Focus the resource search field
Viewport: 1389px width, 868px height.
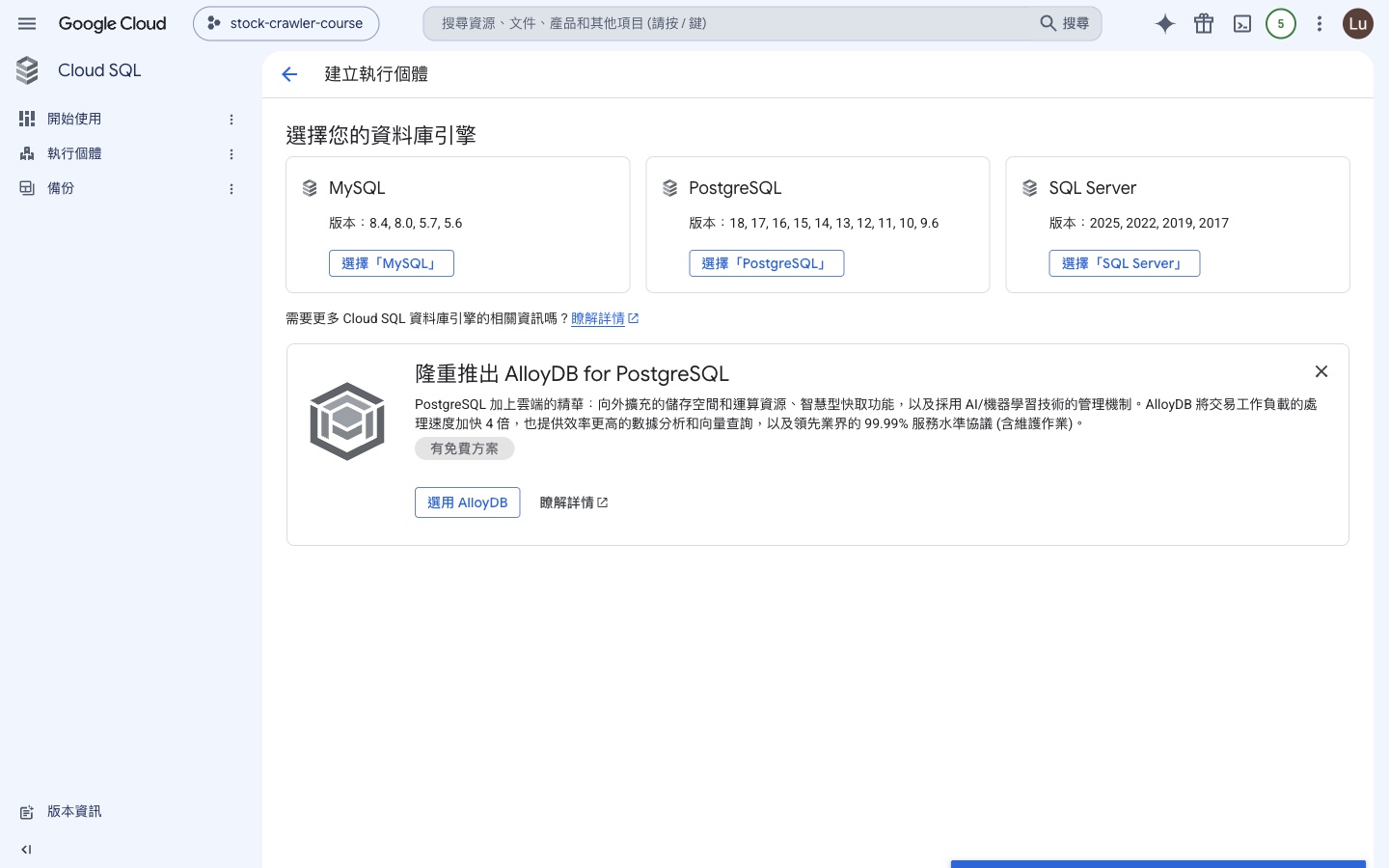[728, 24]
